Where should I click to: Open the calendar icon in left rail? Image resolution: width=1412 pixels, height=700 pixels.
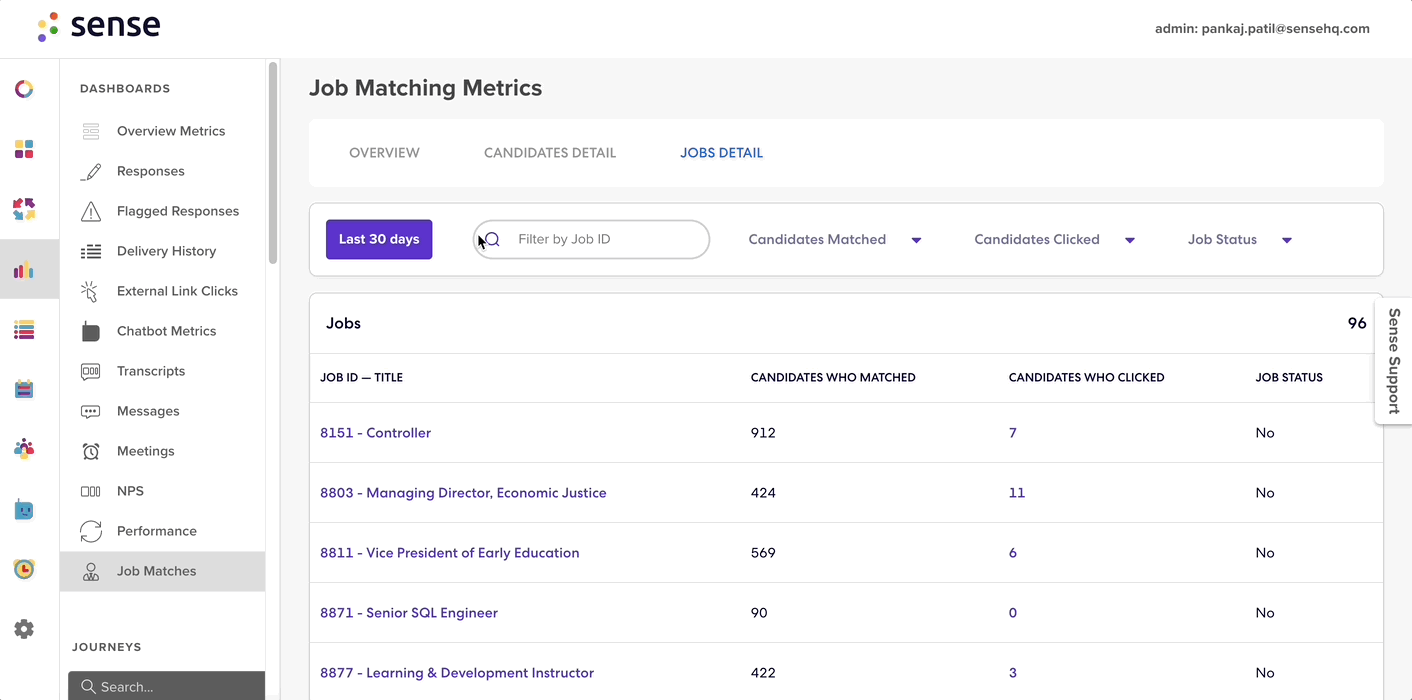pyautogui.click(x=24, y=389)
